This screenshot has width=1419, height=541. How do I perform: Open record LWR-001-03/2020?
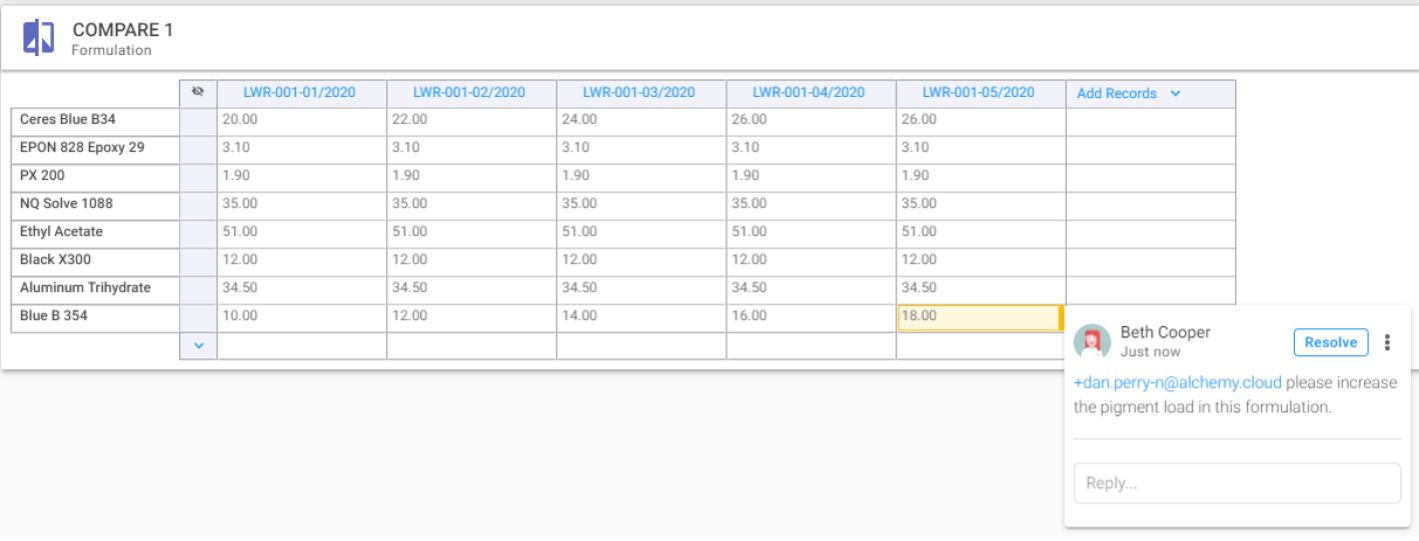point(639,92)
